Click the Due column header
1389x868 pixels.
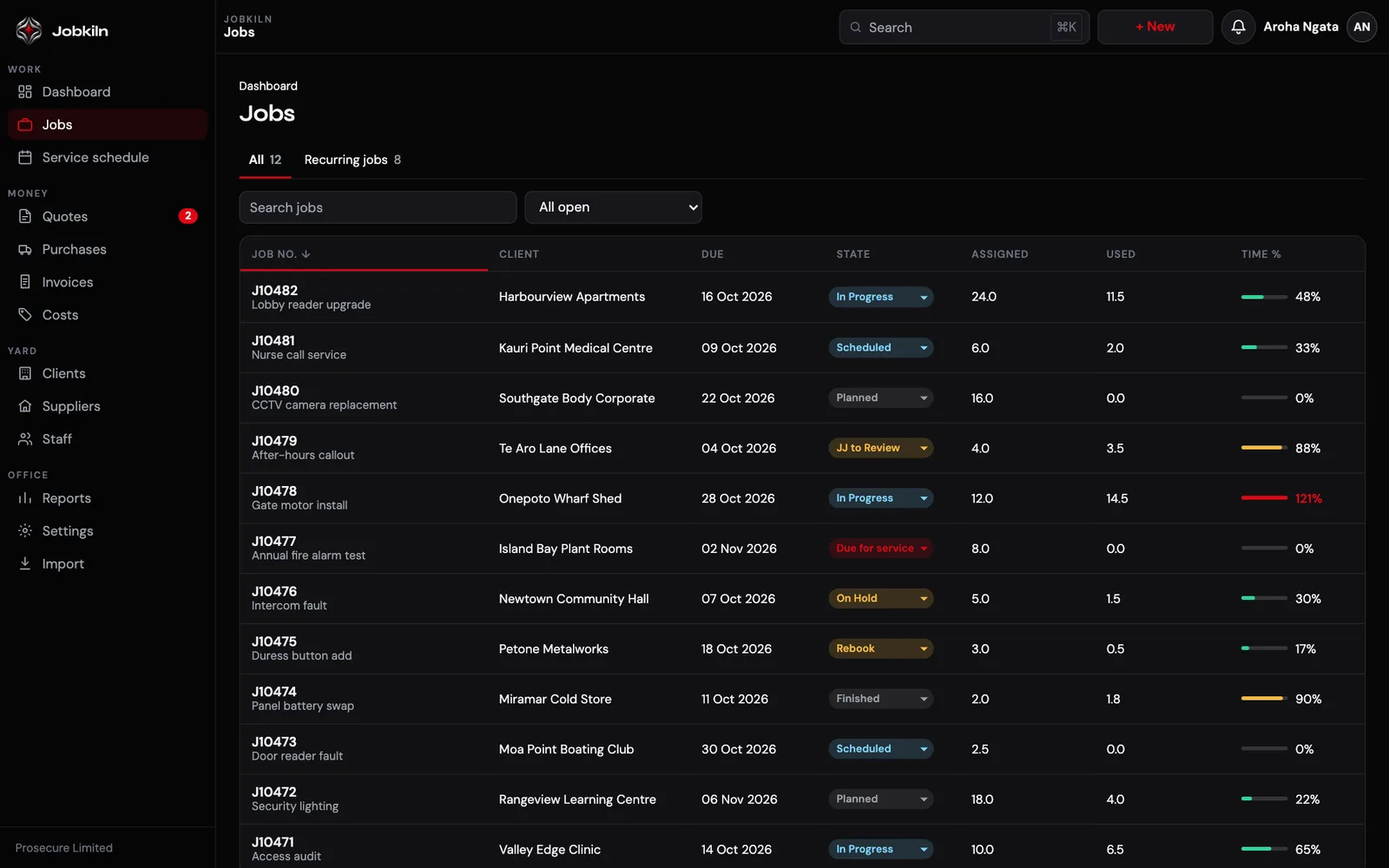pyautogui.click(x=713, y=254)
